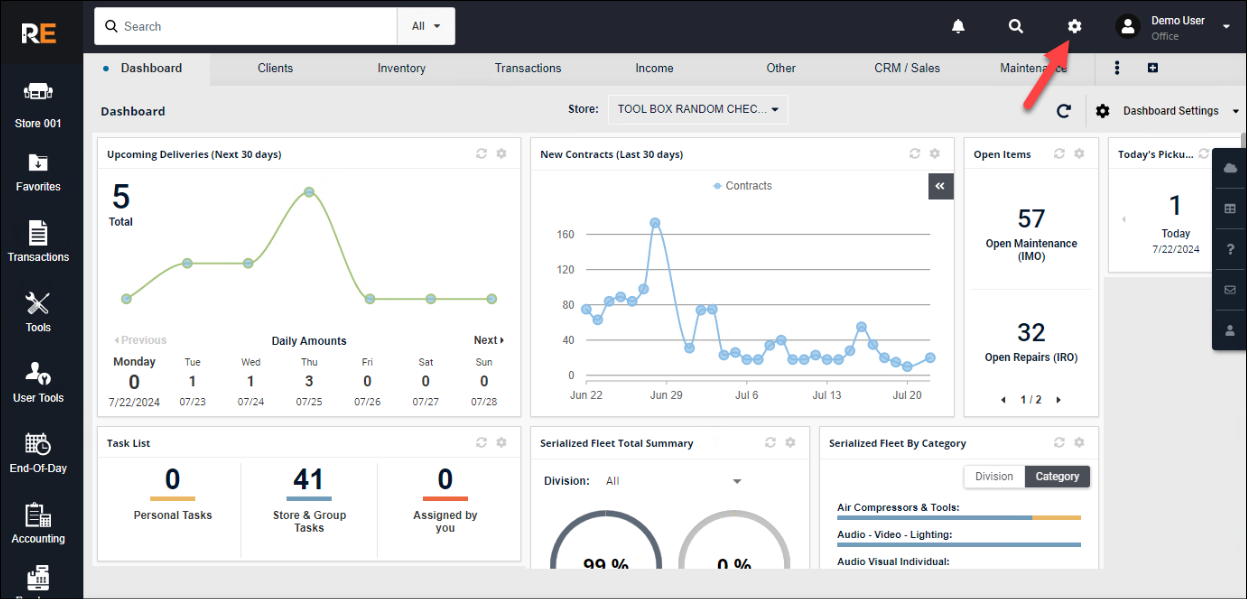1247x599 pixels.
Task: Open the Favorites sidebar icon
Action: pyautogui.click(x=38, y=173)
